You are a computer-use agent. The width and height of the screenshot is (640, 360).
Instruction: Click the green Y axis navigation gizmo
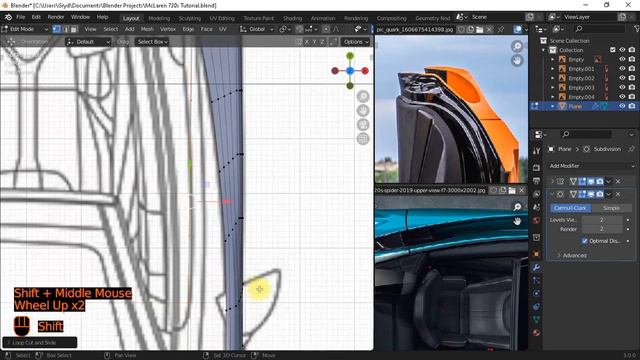point(350,56)
